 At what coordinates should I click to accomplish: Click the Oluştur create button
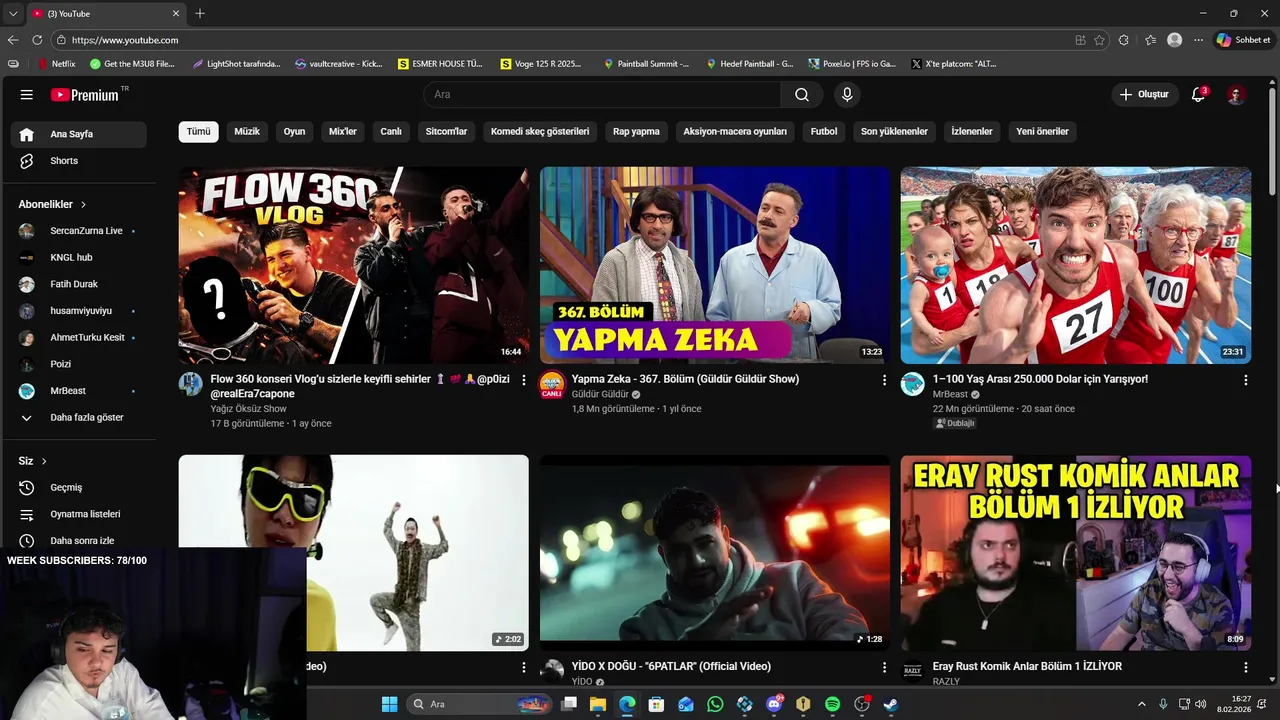[1143, 95]
